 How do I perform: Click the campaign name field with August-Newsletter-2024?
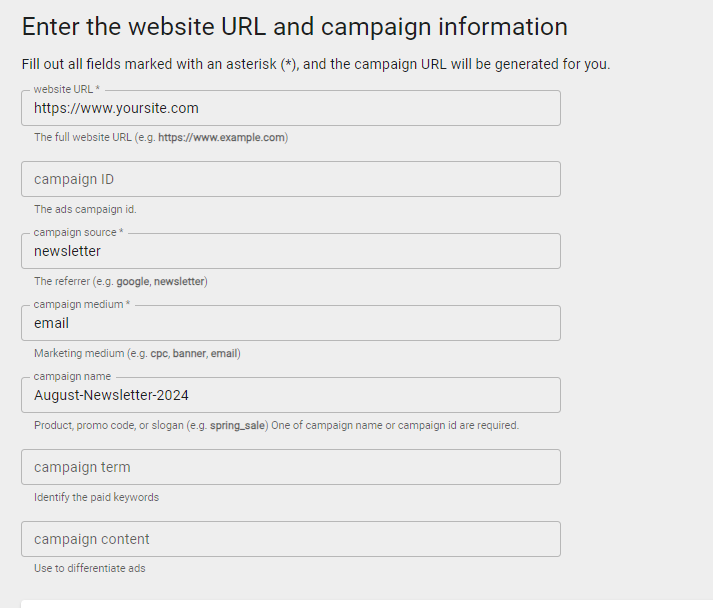(290, 395)
